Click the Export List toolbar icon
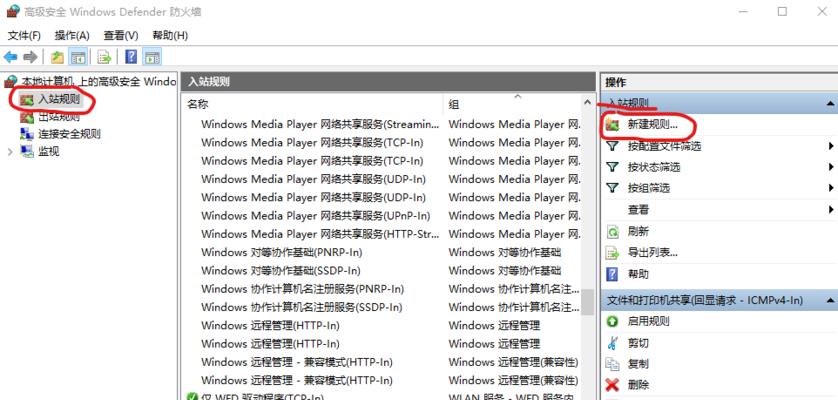838x400 pixels. point(103,56)
